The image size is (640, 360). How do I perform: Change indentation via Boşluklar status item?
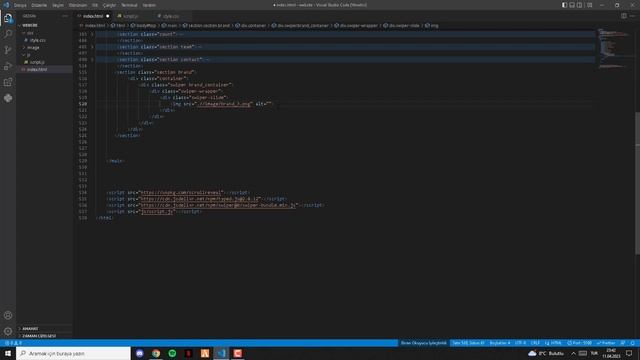500,343
